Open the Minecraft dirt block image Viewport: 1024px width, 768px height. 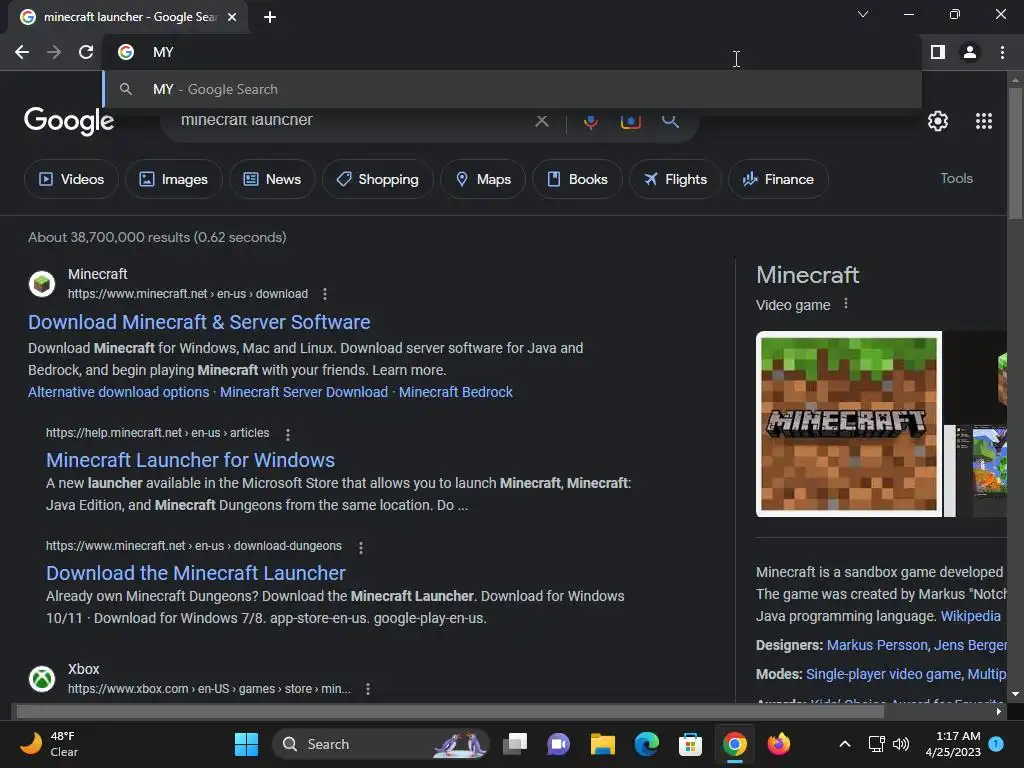pos(849,424)
